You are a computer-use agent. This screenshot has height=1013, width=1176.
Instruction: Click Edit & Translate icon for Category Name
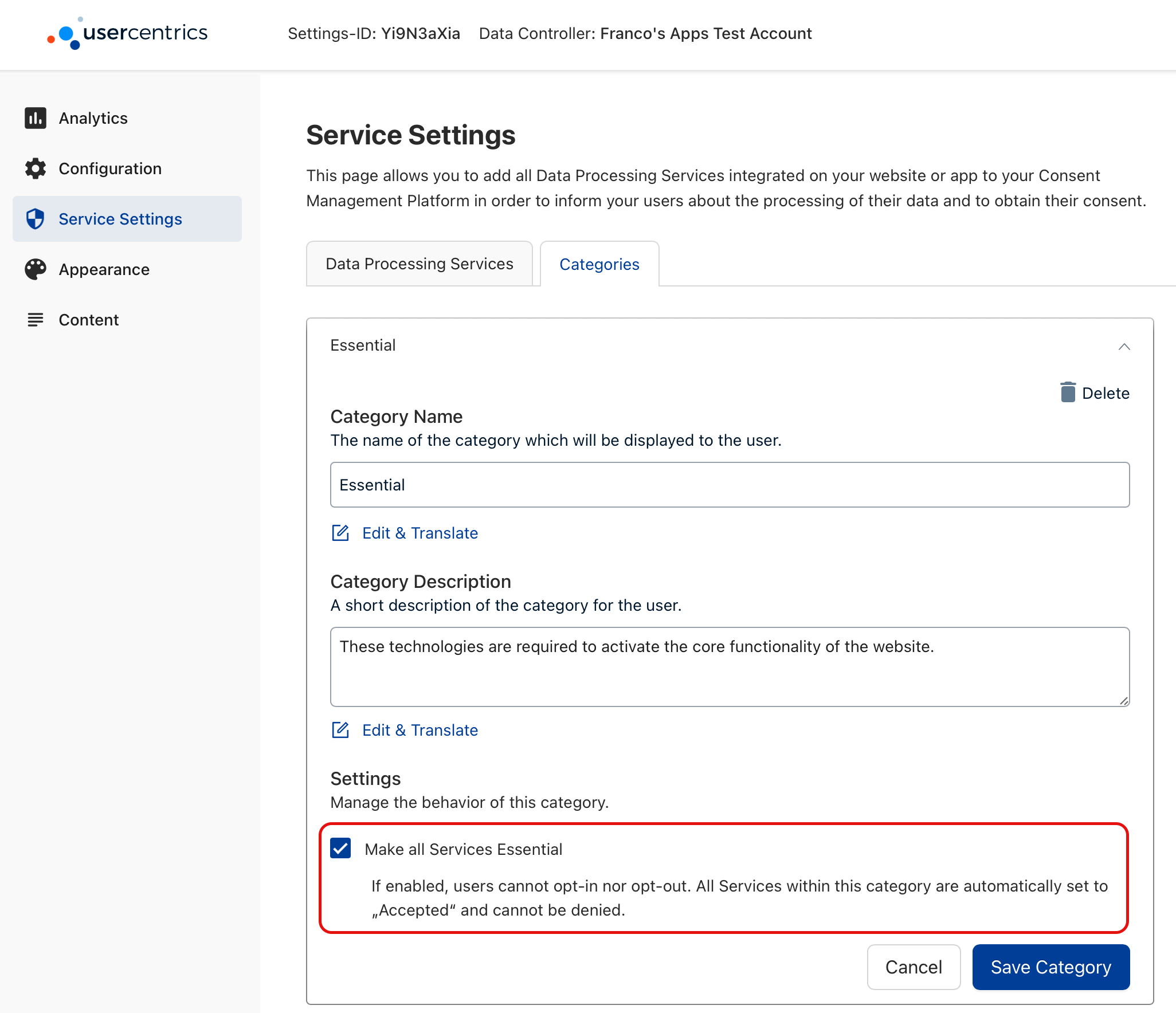pos(340,532)
